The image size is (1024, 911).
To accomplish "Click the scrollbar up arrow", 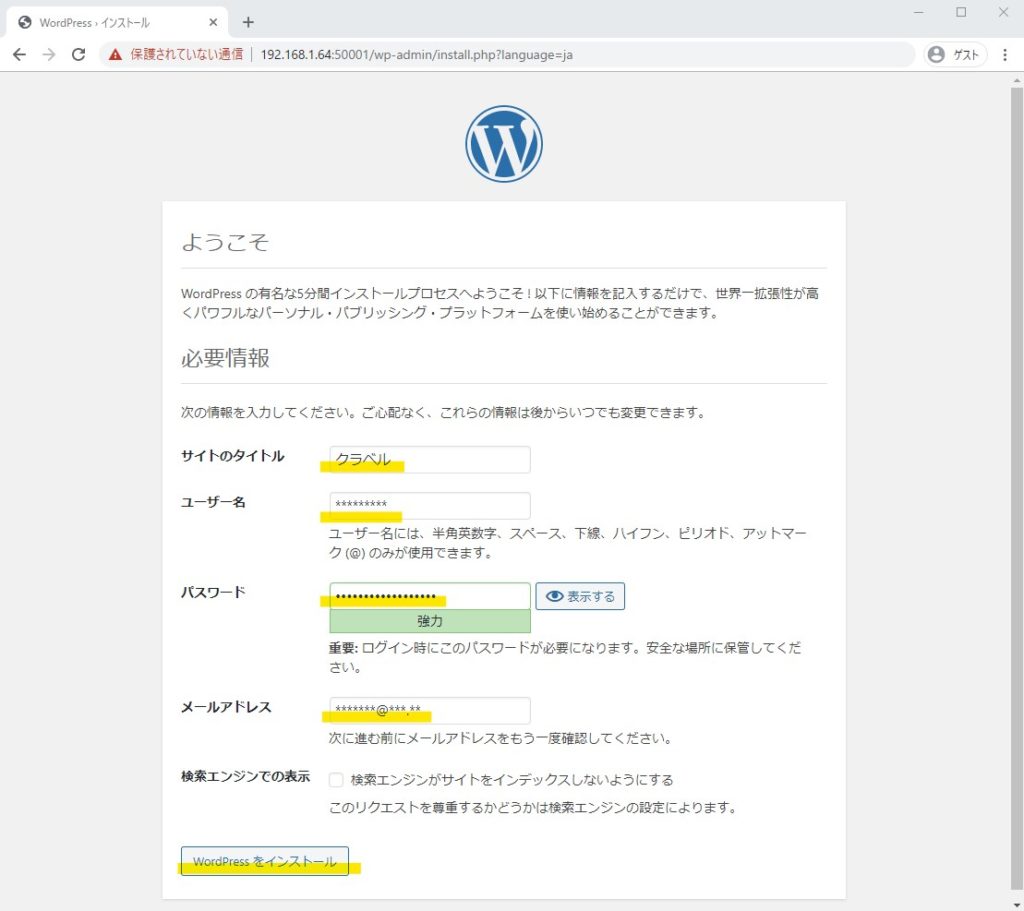I will pos(1016,80).
